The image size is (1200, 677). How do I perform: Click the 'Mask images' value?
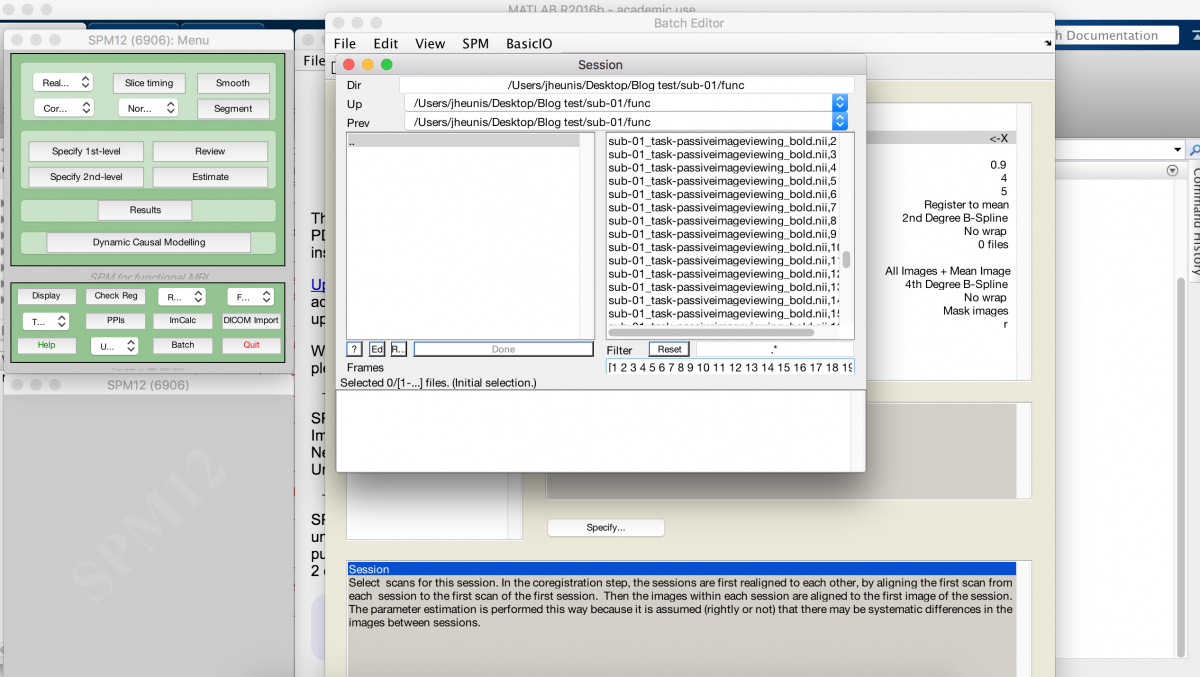point(975,311)
